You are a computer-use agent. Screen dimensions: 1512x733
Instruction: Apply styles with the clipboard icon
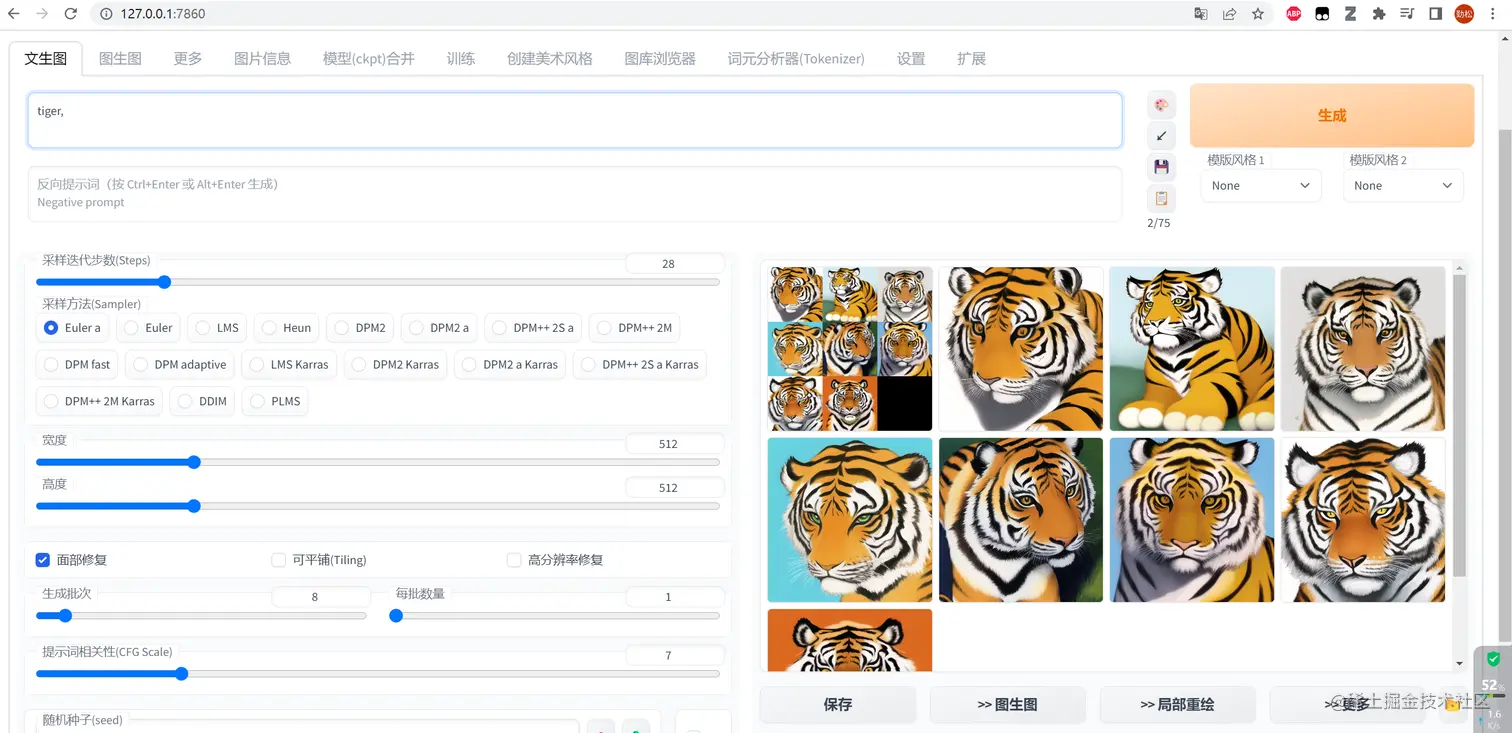[x=1160, y=197]
